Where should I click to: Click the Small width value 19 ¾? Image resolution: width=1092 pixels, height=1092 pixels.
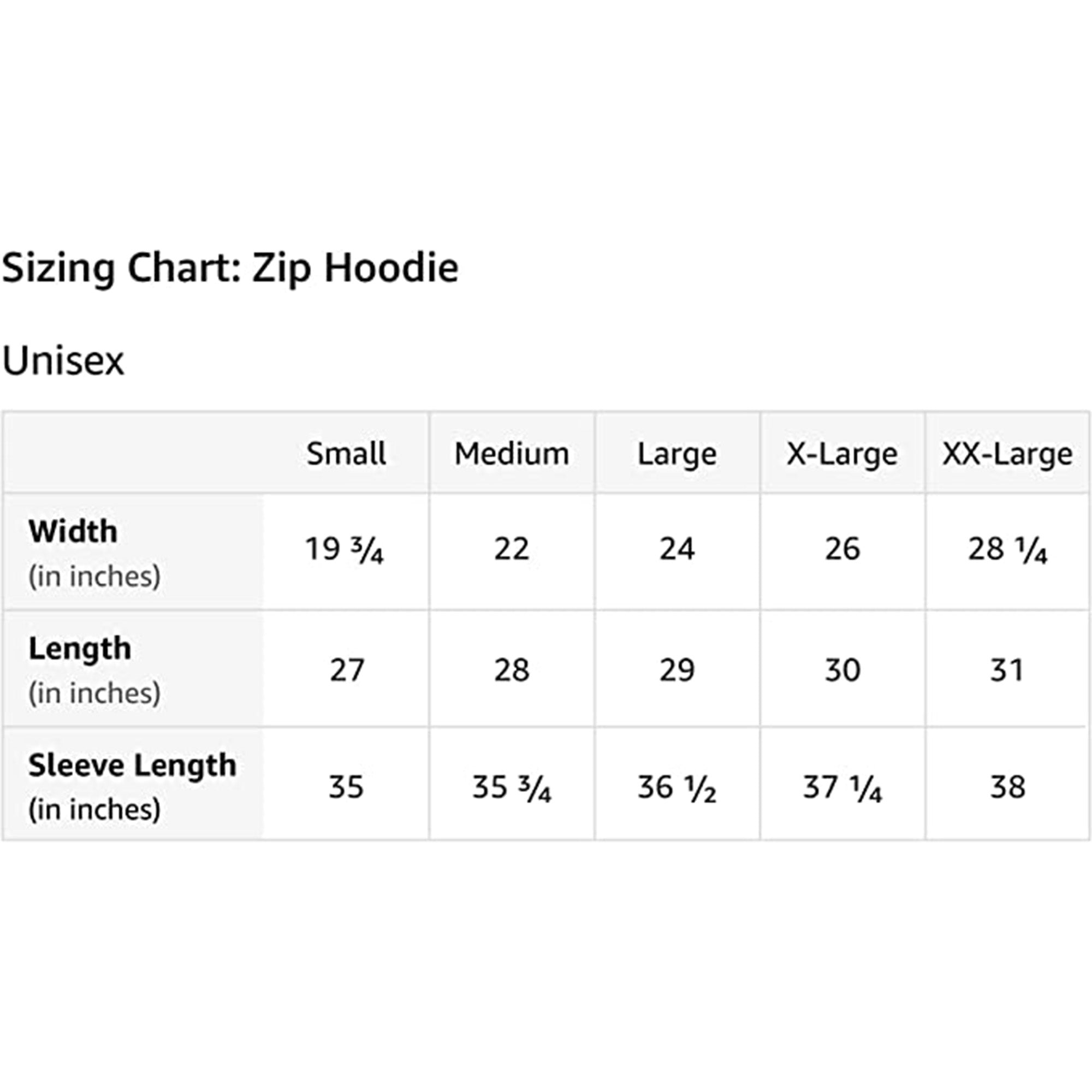pos(344,549)
